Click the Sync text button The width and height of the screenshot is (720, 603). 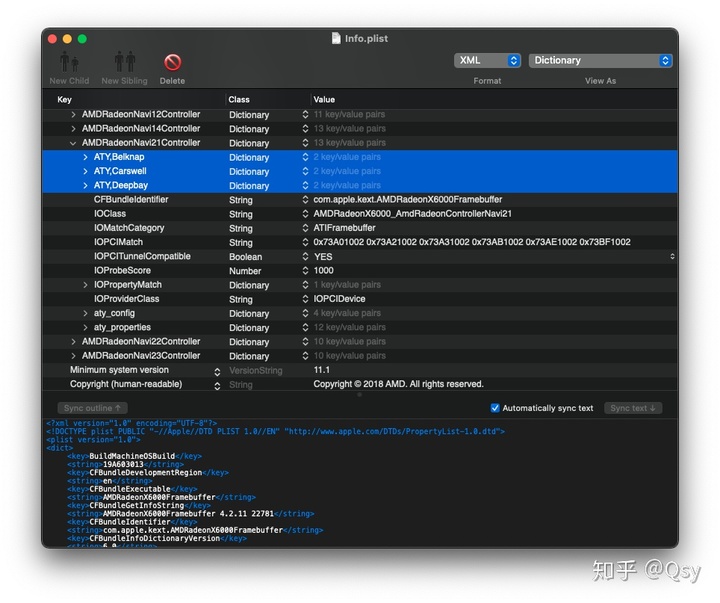point(633,408)
